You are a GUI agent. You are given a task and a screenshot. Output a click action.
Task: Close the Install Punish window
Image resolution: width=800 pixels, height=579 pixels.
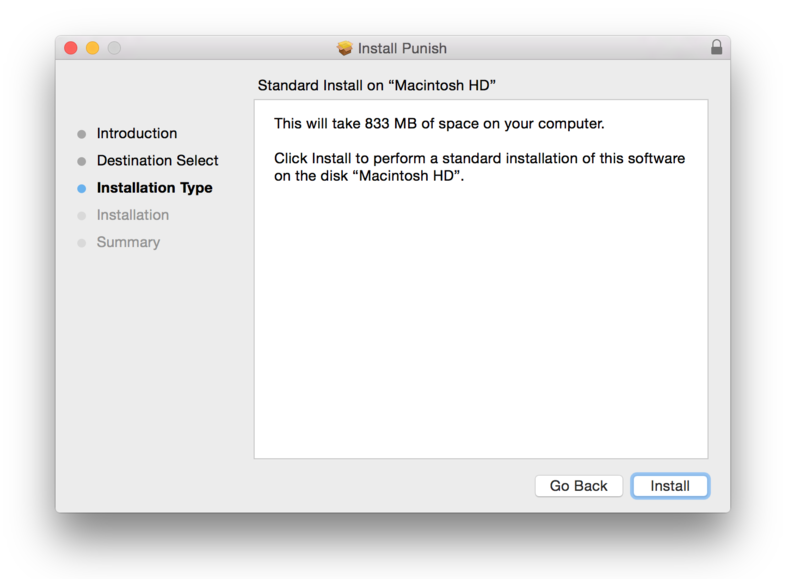click(x=71, y=48)
